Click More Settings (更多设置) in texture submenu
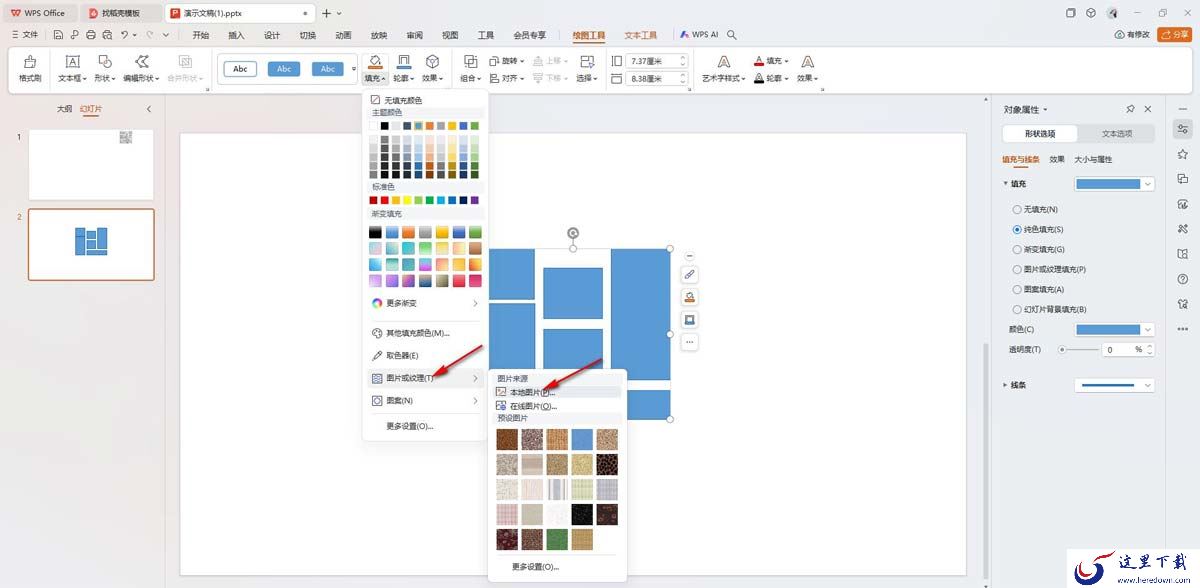The width and height of the screenshot is (1200, 588). point(536,566)
